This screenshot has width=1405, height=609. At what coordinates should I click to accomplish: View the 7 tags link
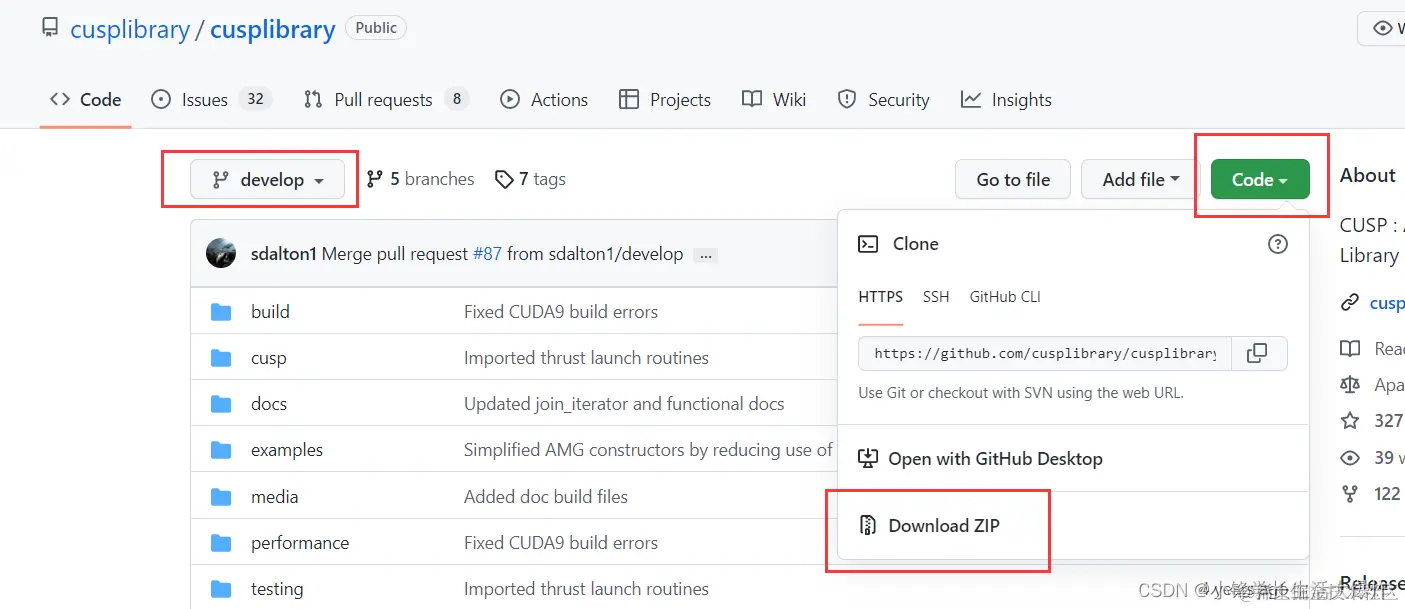[x=530, y=179]
